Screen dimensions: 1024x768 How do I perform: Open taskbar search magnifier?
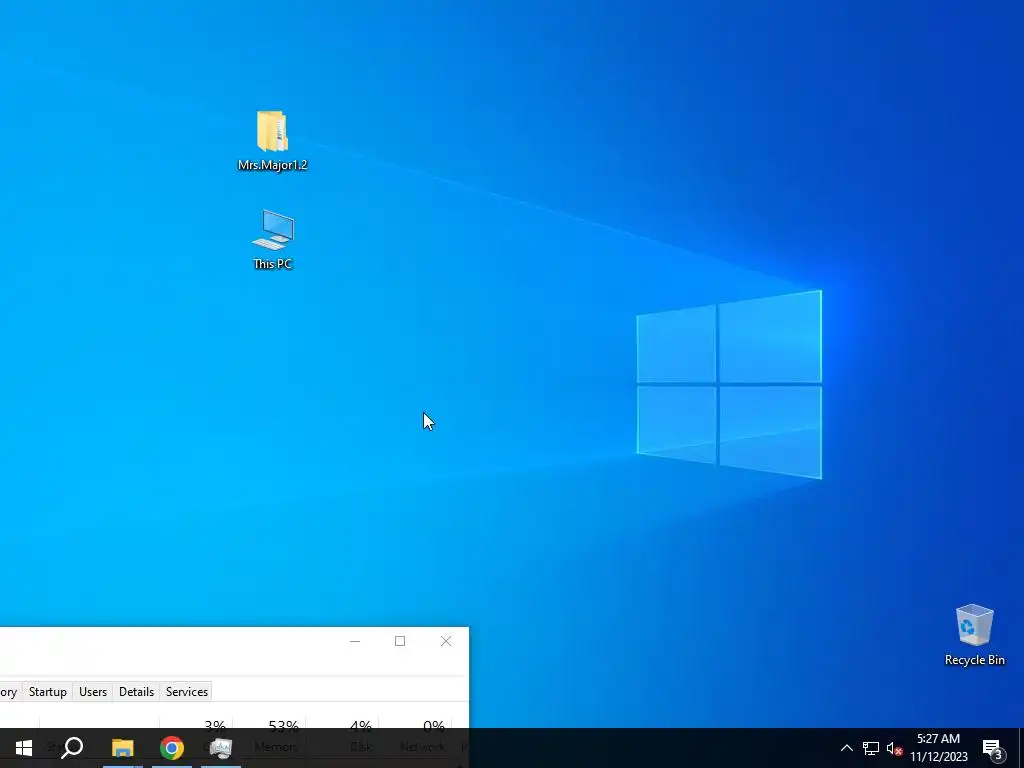[72, 748]
